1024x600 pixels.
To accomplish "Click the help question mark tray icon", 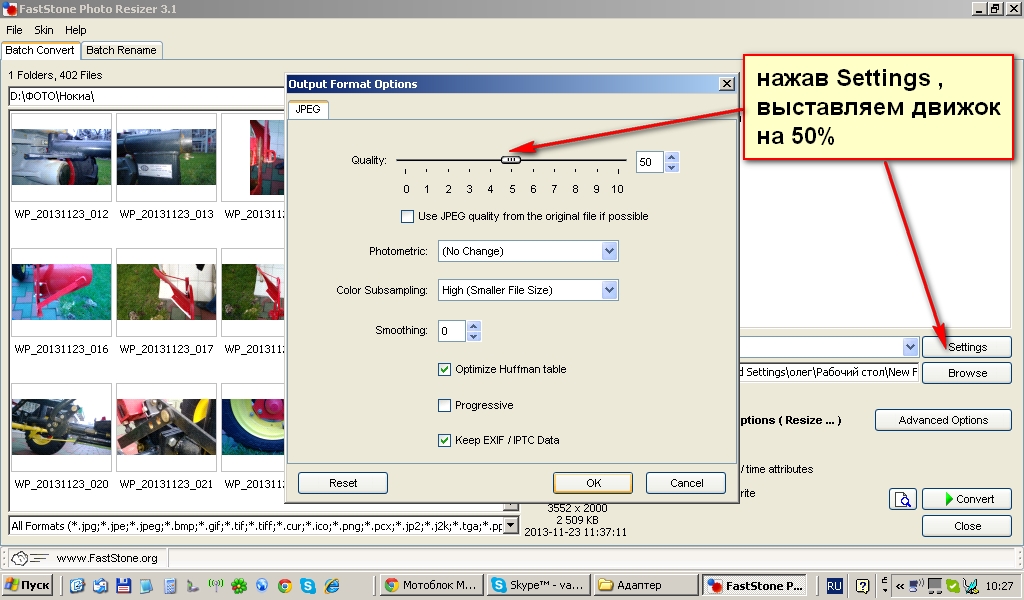I will 862,586.
